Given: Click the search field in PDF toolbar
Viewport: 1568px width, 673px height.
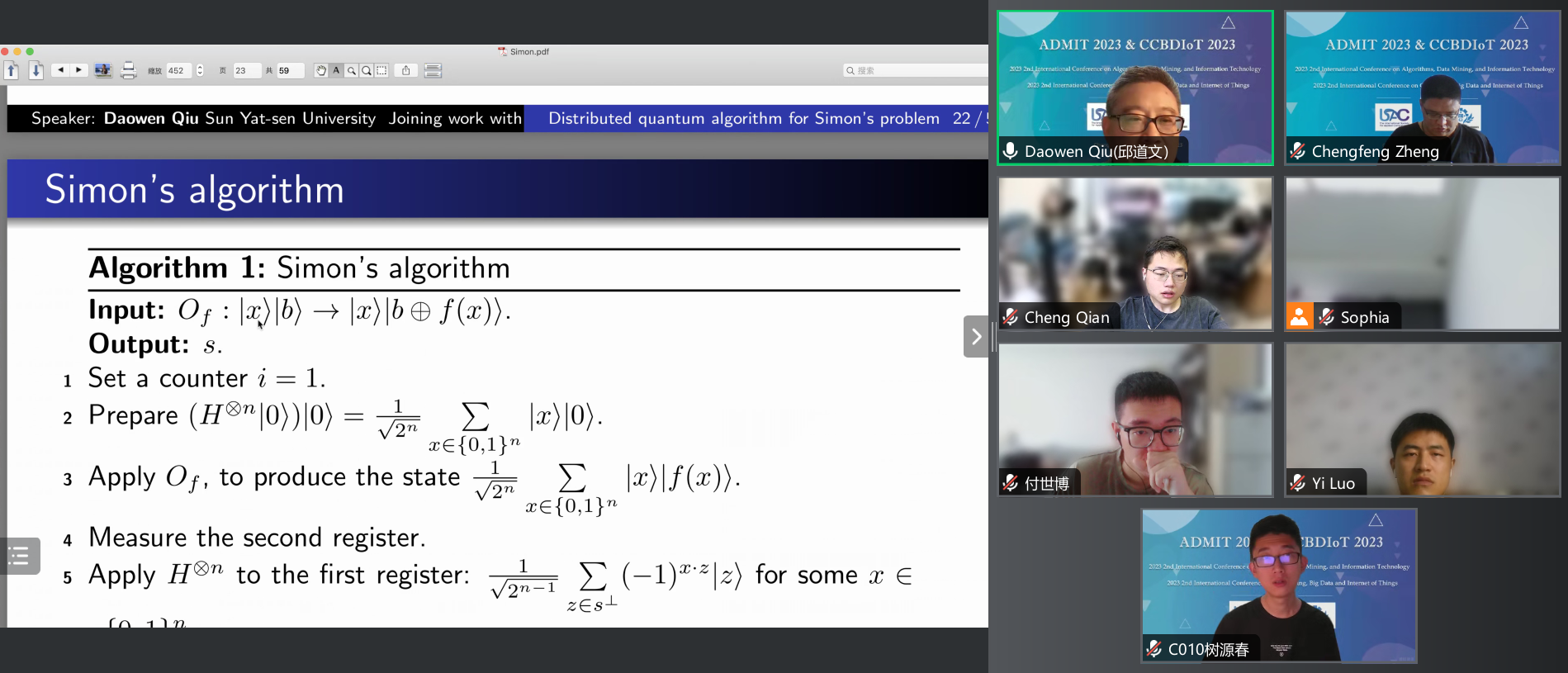Looking at the screenshot, I should pyautogui.click(x=915, y=70).
